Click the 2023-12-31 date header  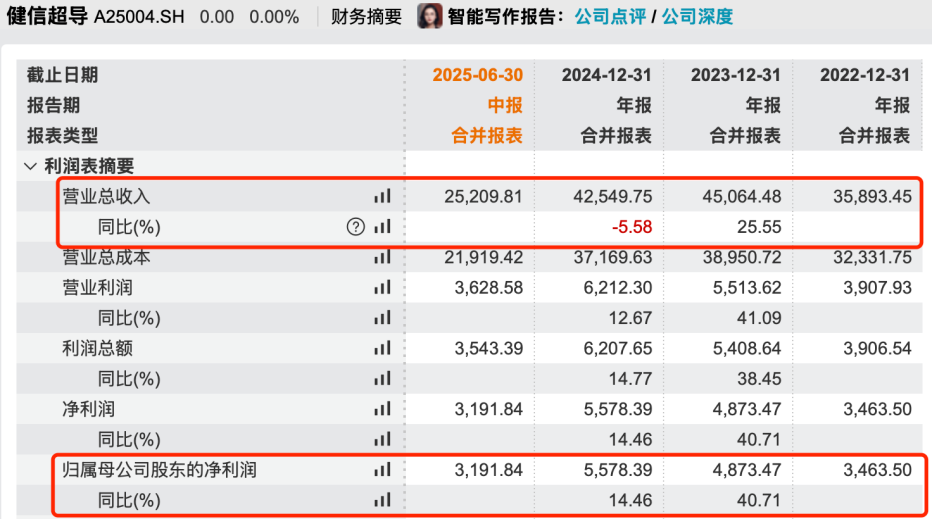(x=735, y=75)
